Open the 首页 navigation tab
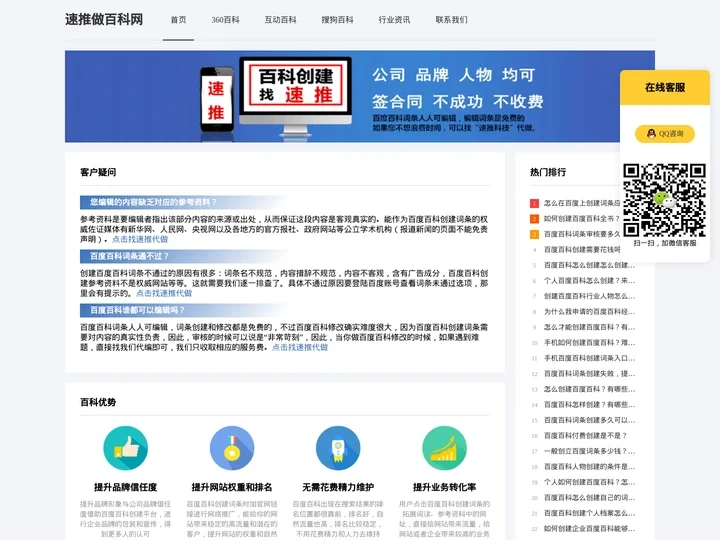Image resolution: width=720 pixels, height=540 pixels. click(x=178, y=20)
